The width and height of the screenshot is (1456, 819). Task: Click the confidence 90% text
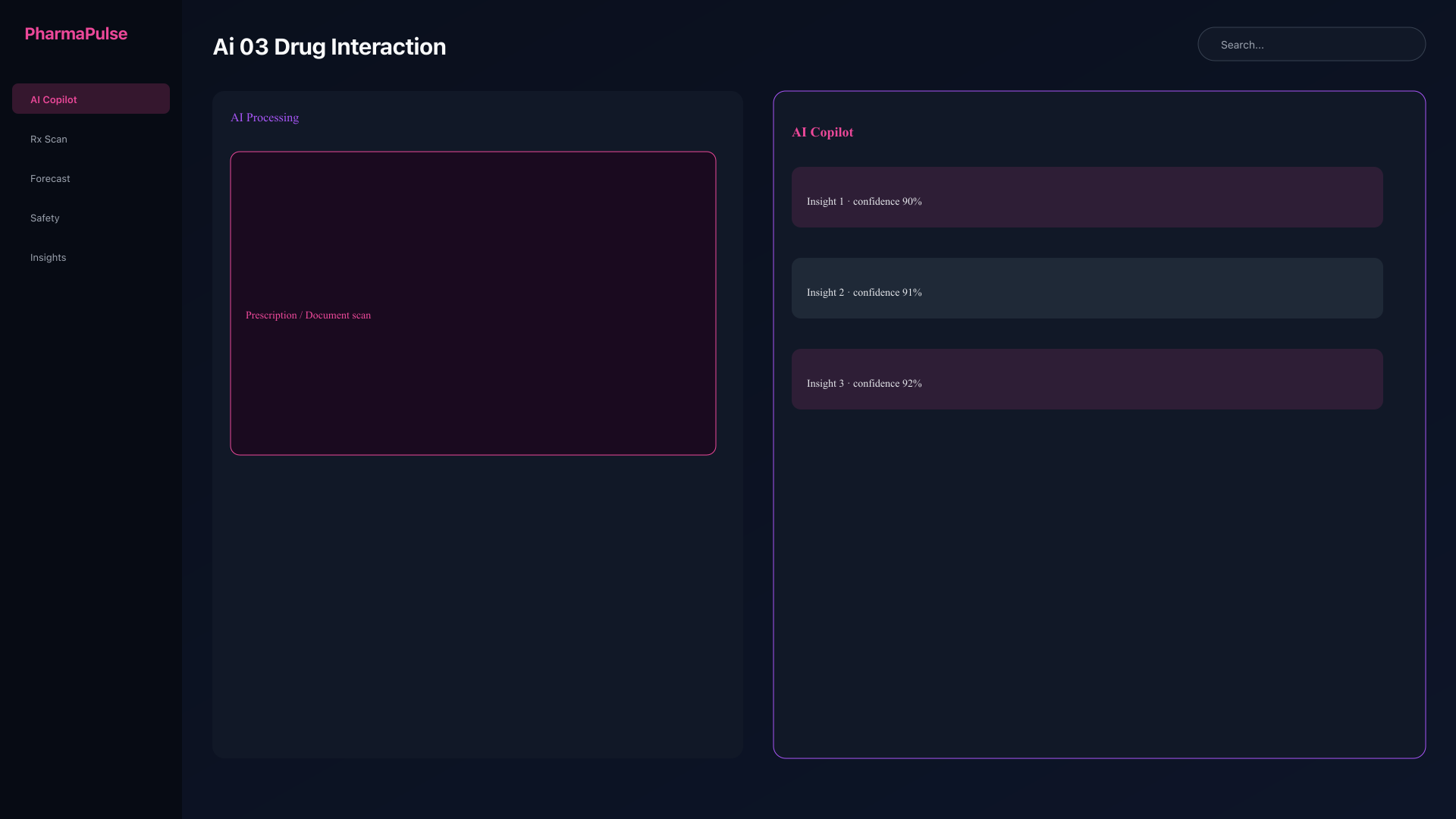887,201
